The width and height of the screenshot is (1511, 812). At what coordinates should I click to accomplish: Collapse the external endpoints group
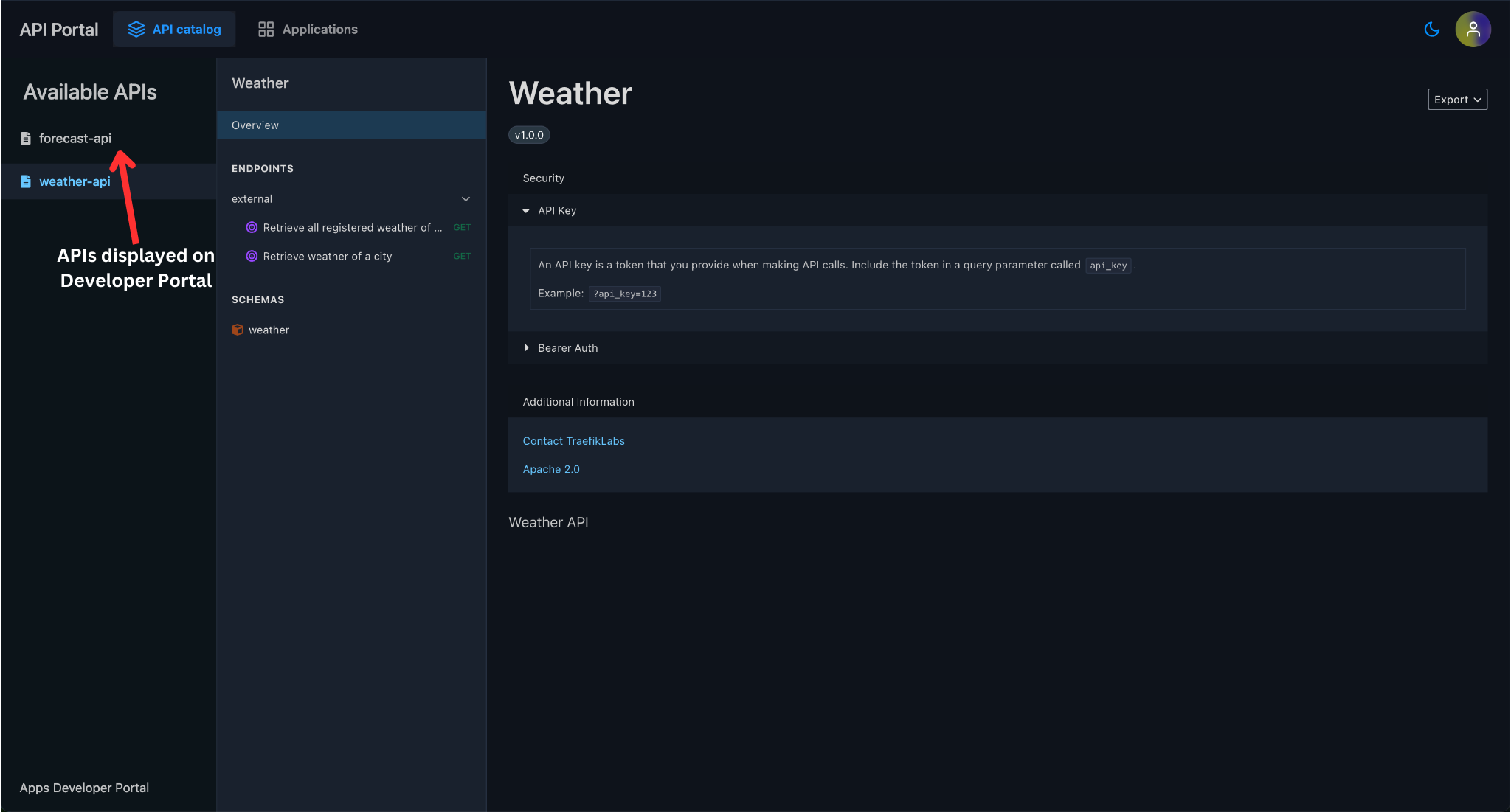coord(466,198)
